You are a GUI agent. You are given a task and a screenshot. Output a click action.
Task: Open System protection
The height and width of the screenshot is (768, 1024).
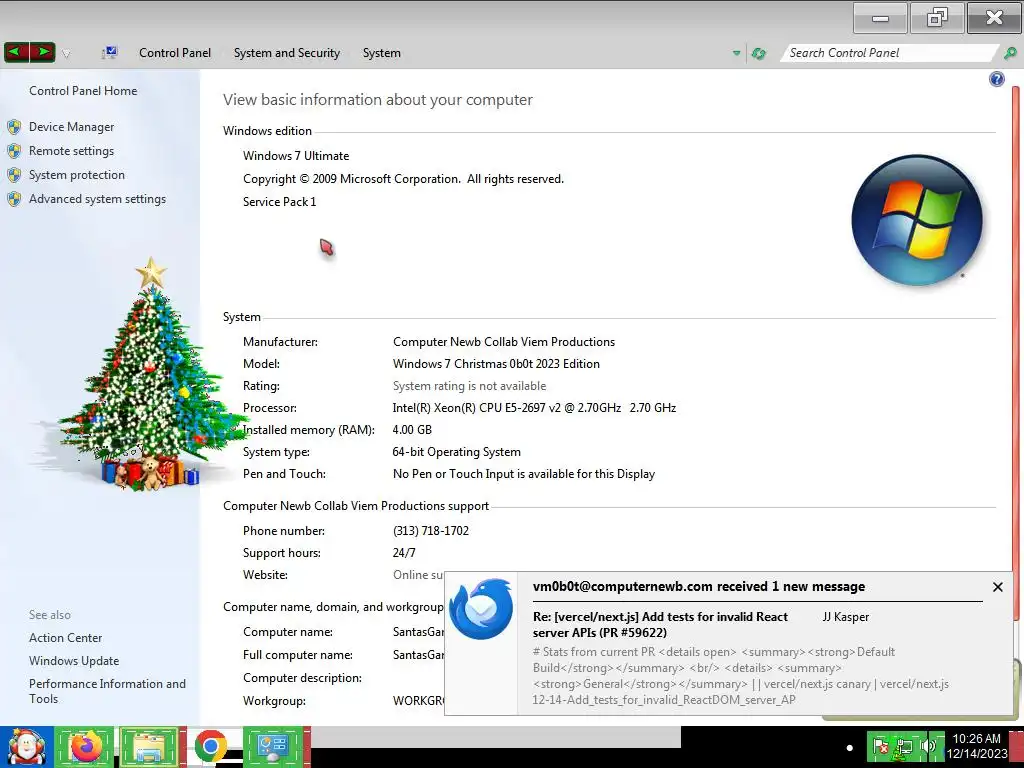click(76, 175)
